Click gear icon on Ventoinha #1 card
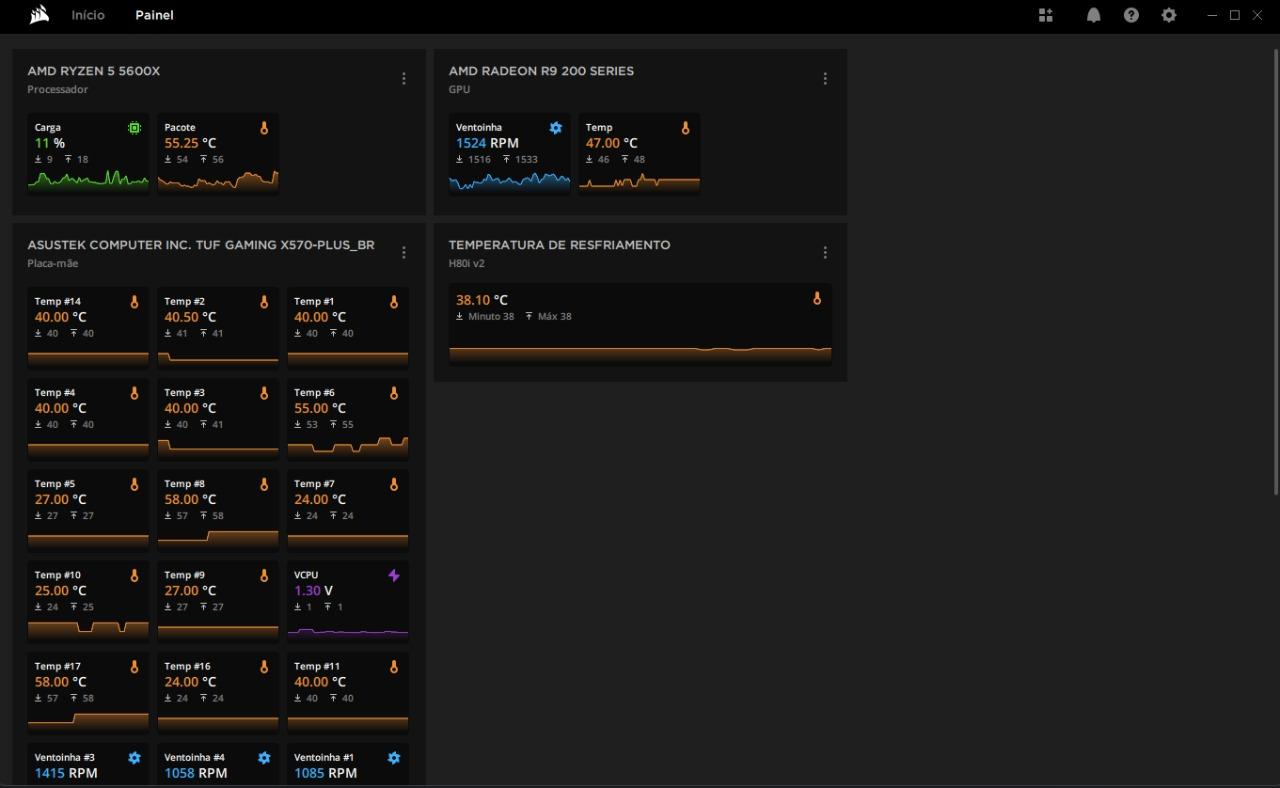The image size is (1280, 788). pyautogui.click(x=394, y=758)
